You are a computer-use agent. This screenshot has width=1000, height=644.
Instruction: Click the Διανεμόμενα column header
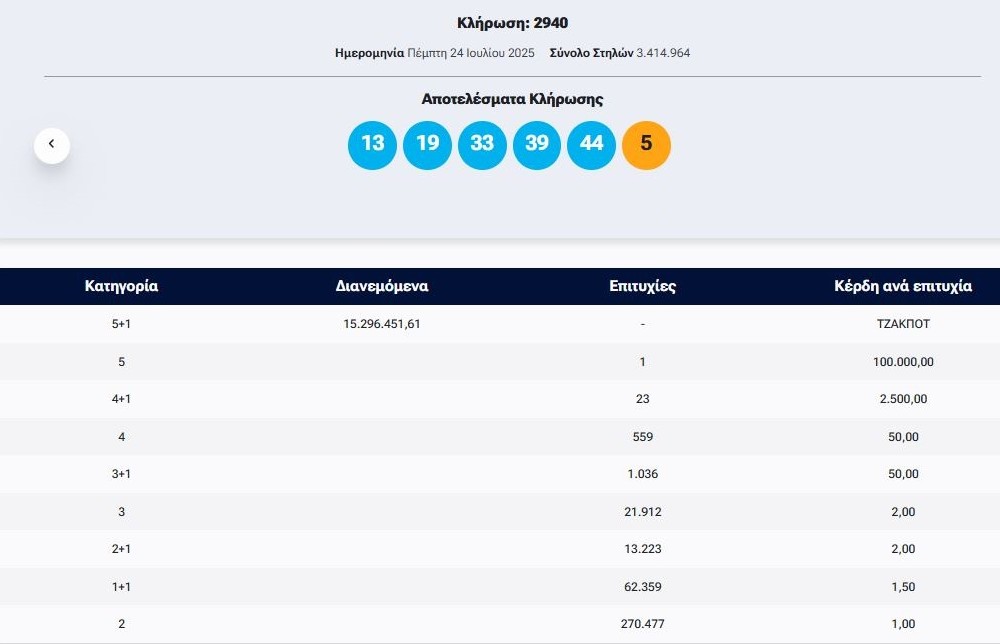click(382, 286)
